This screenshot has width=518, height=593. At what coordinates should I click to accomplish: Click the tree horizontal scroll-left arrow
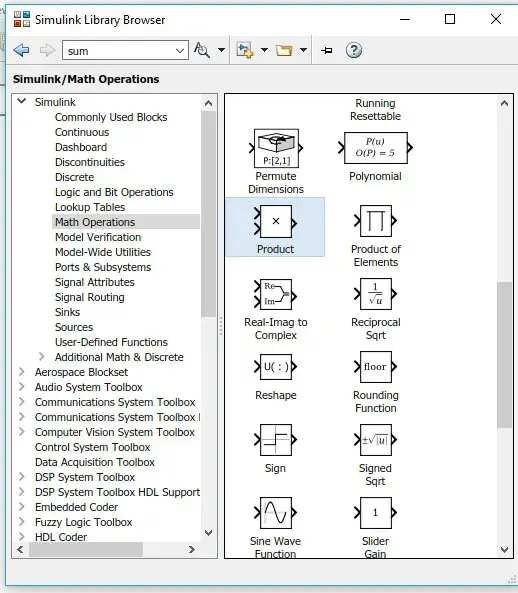(20, 549)
